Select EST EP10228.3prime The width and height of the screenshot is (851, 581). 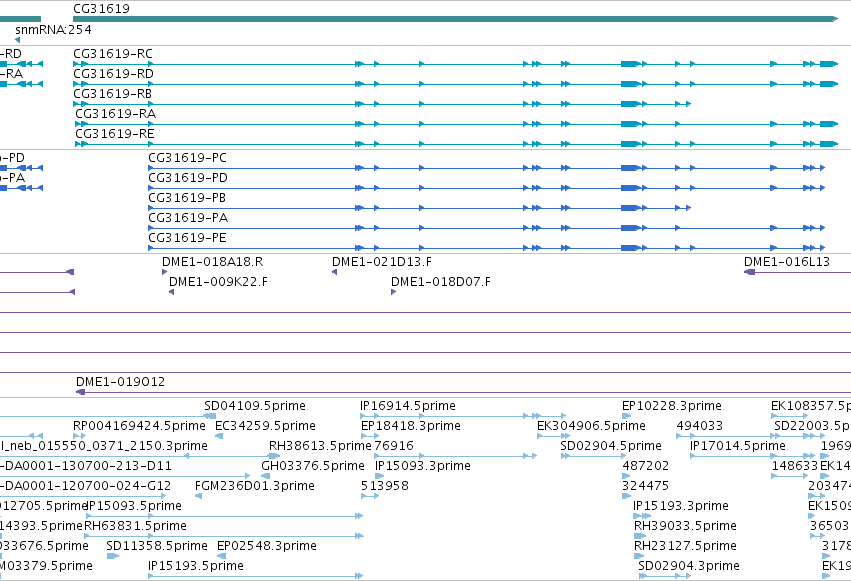click(671, 406)
